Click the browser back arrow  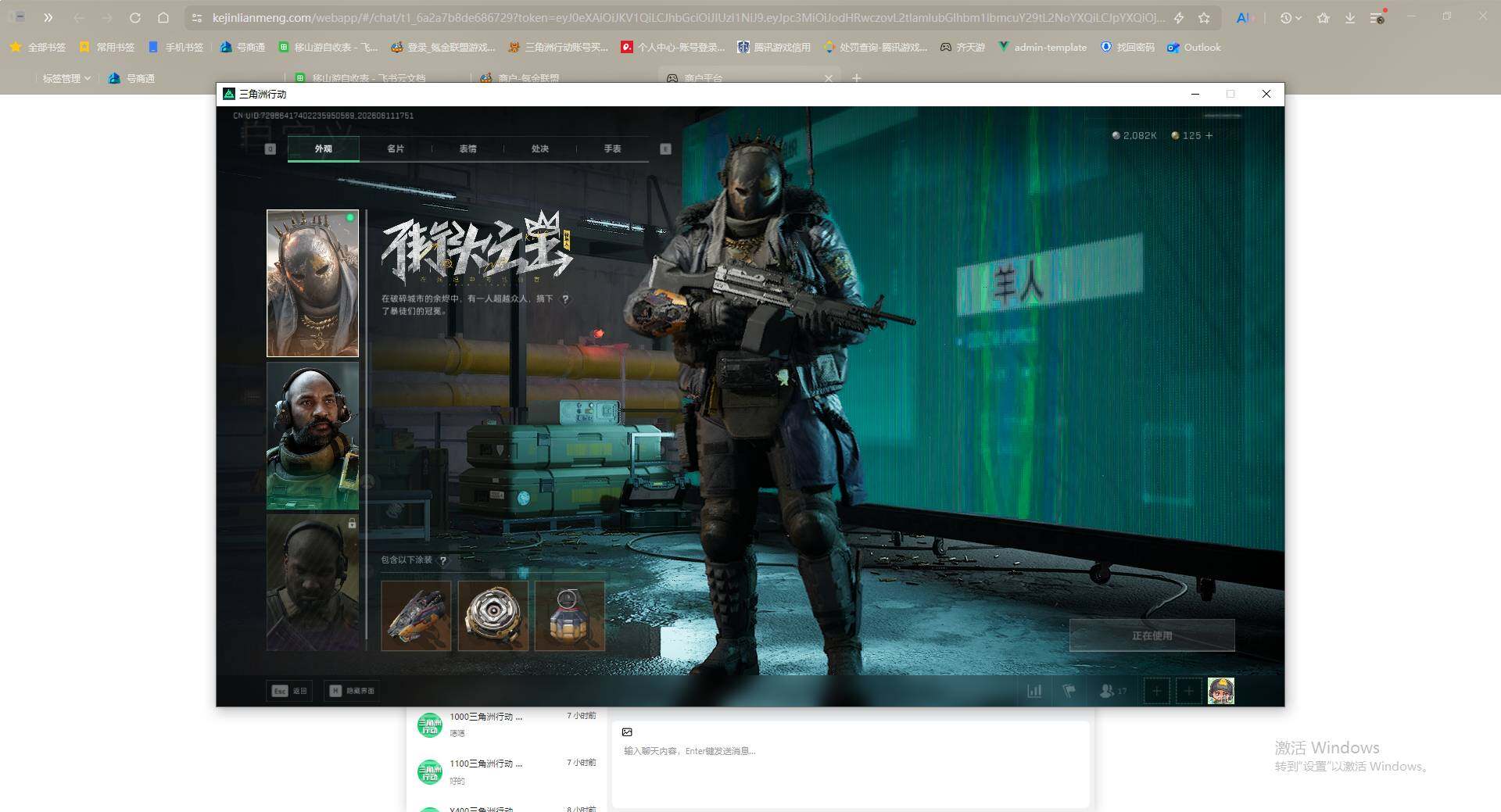tap(79, 17)
